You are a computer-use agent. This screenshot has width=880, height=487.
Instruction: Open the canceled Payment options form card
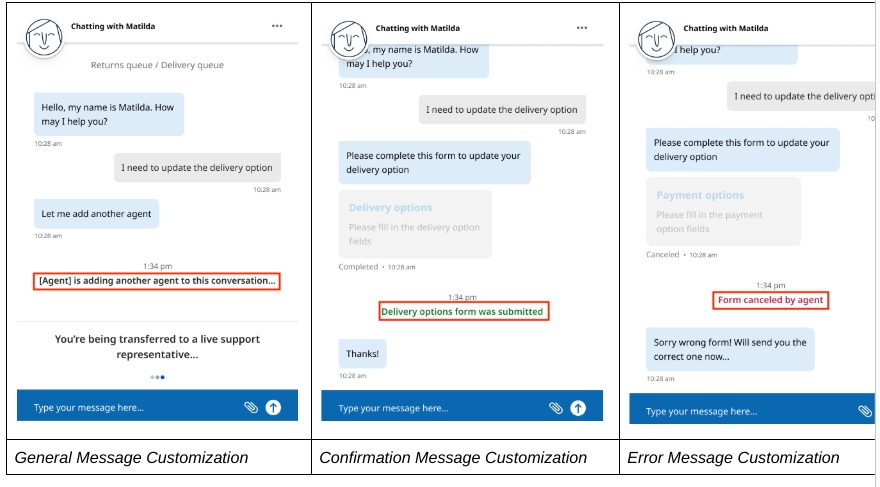point(722,211)
